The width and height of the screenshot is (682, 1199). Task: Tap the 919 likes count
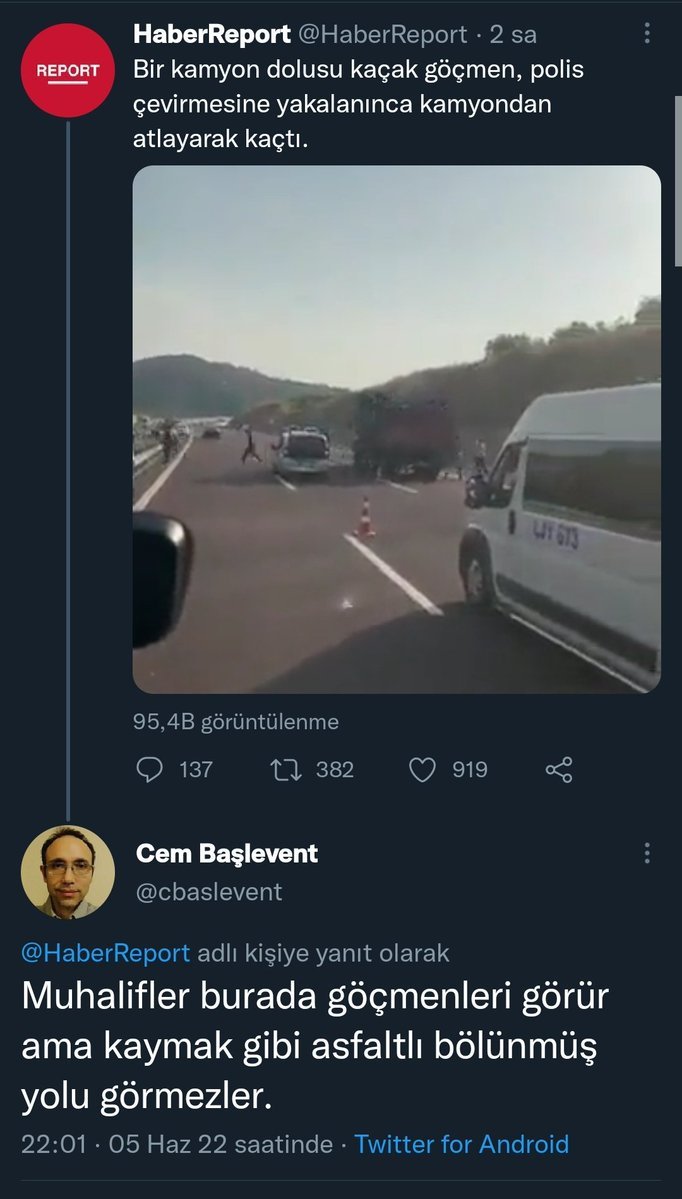click(469, 769)
